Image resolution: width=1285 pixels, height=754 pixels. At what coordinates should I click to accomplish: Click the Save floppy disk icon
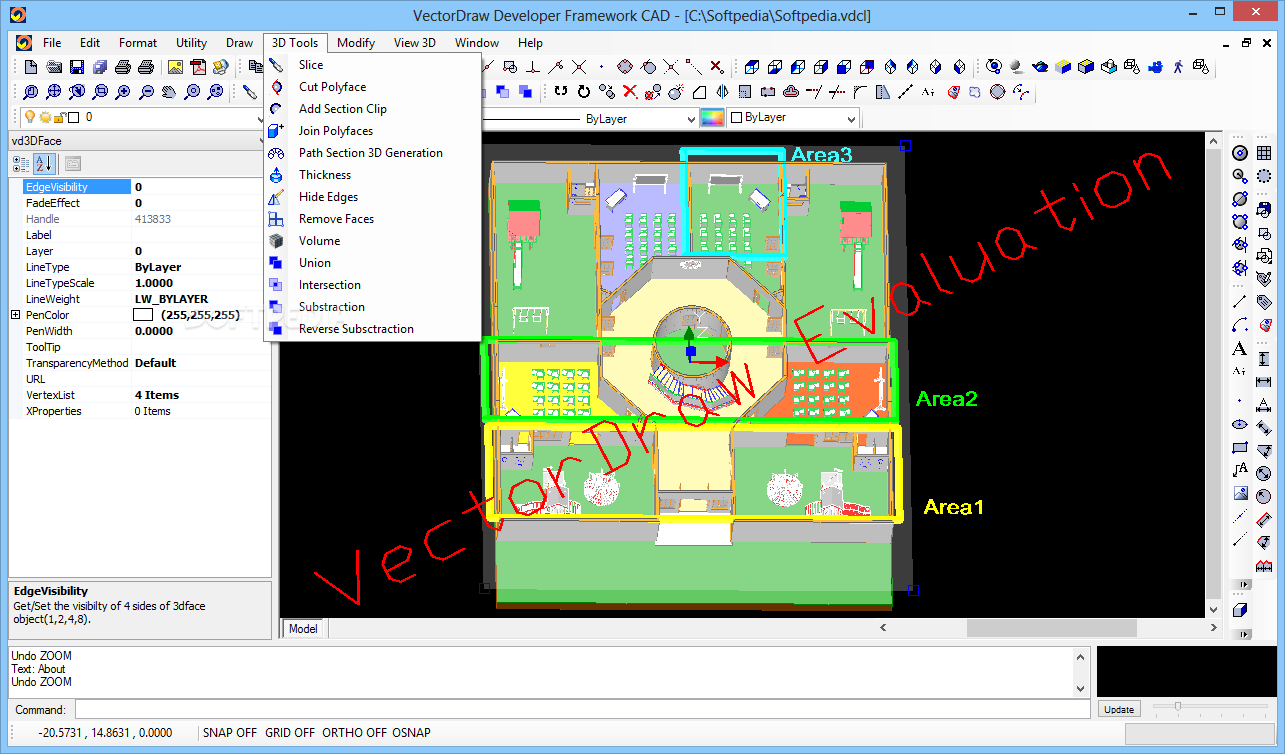[x=76, y=67]
